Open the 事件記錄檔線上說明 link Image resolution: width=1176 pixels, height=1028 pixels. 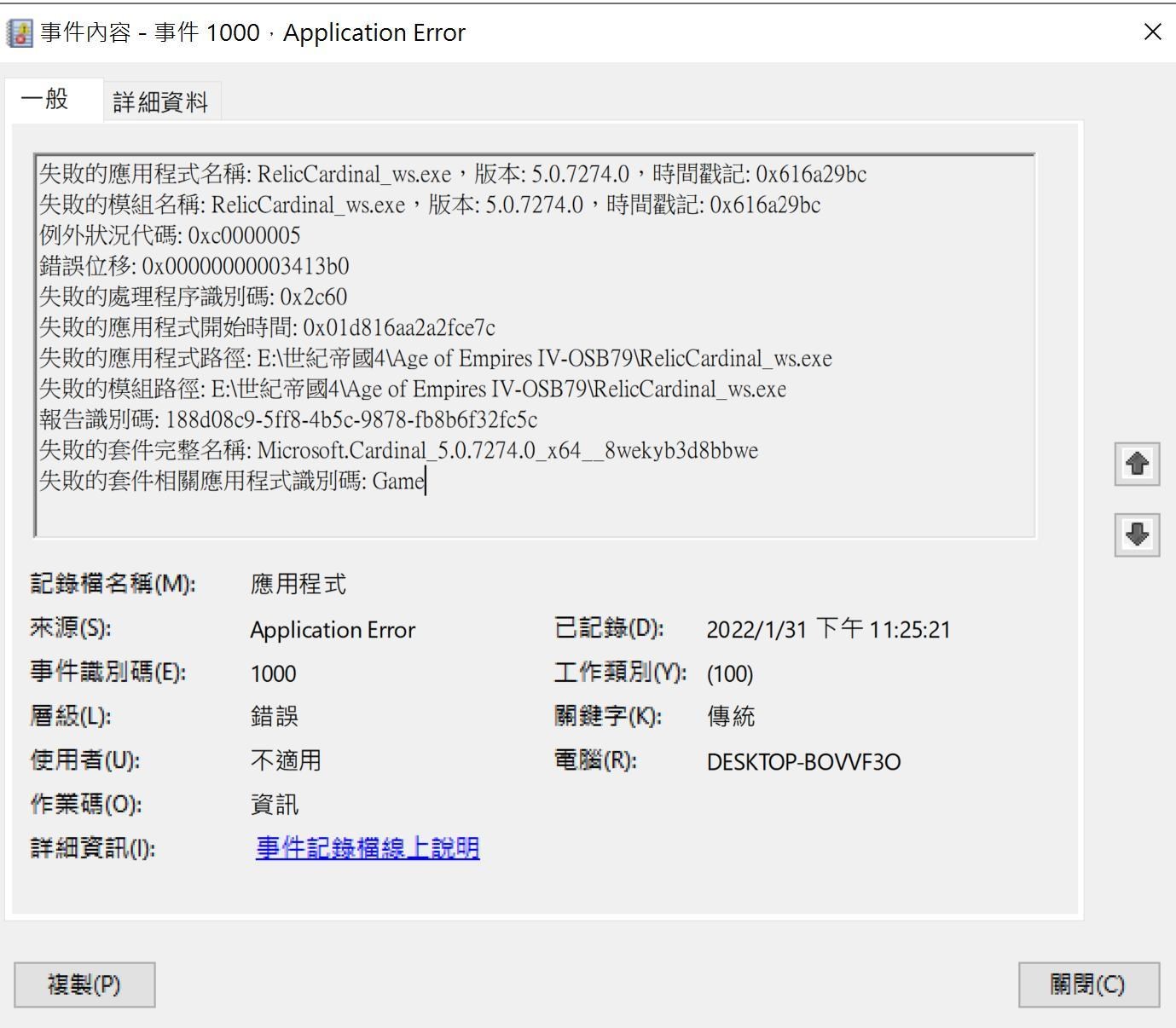(368, 848)
